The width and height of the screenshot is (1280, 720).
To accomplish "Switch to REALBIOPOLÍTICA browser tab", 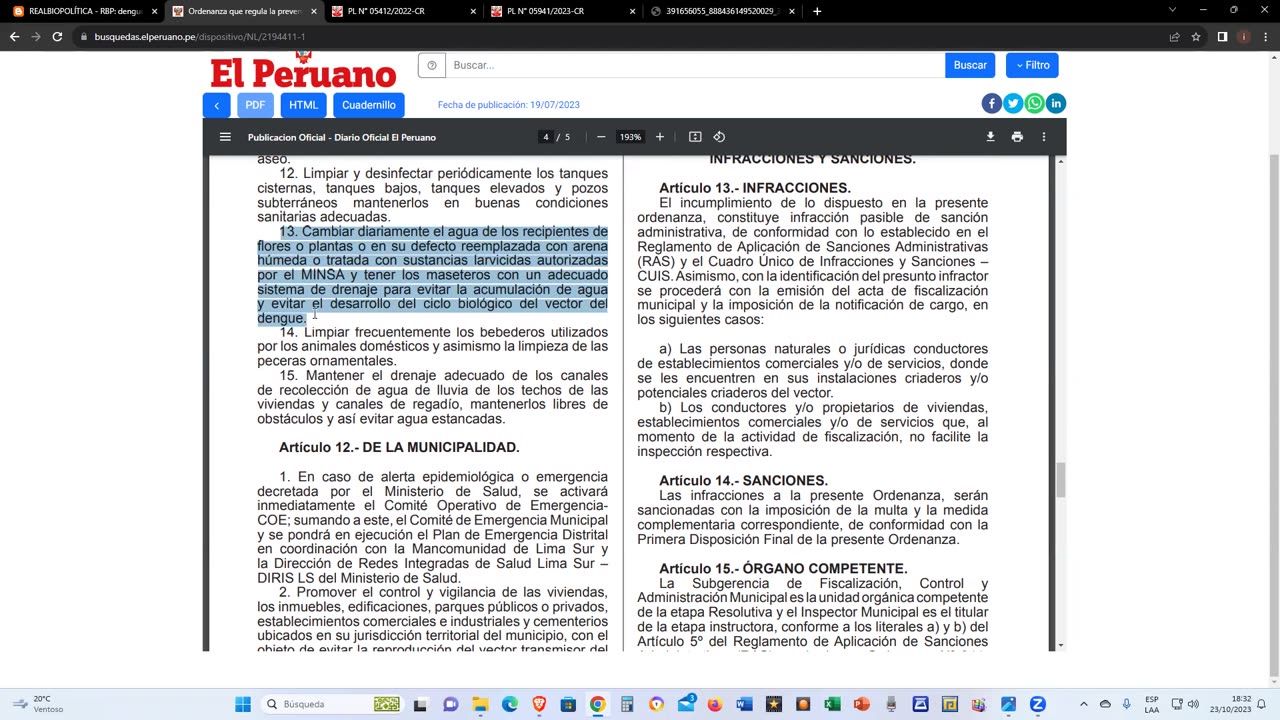I will pos(84,11).
